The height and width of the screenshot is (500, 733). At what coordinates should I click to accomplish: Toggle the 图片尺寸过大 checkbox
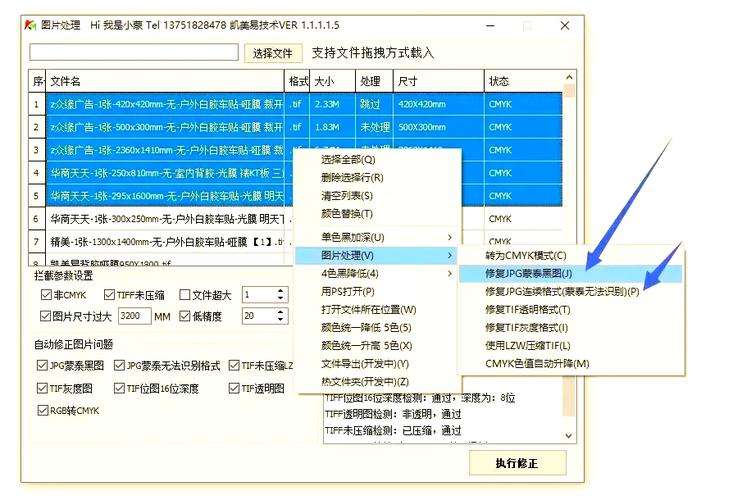45,316
